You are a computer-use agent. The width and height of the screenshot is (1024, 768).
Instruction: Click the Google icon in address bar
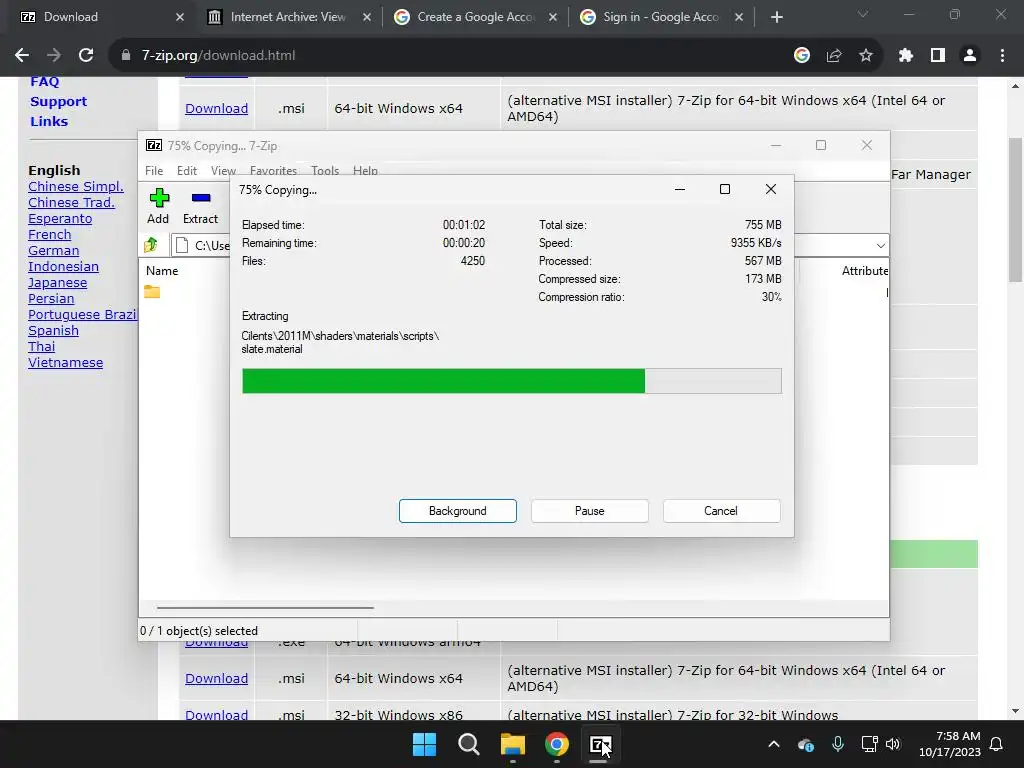(x=802, y=56)
